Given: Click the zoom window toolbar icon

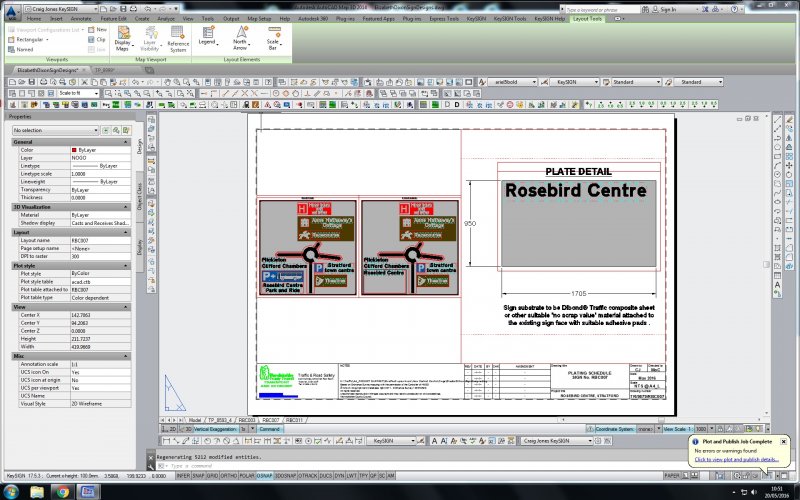Looking at the screenshot, I should [109, 93].
